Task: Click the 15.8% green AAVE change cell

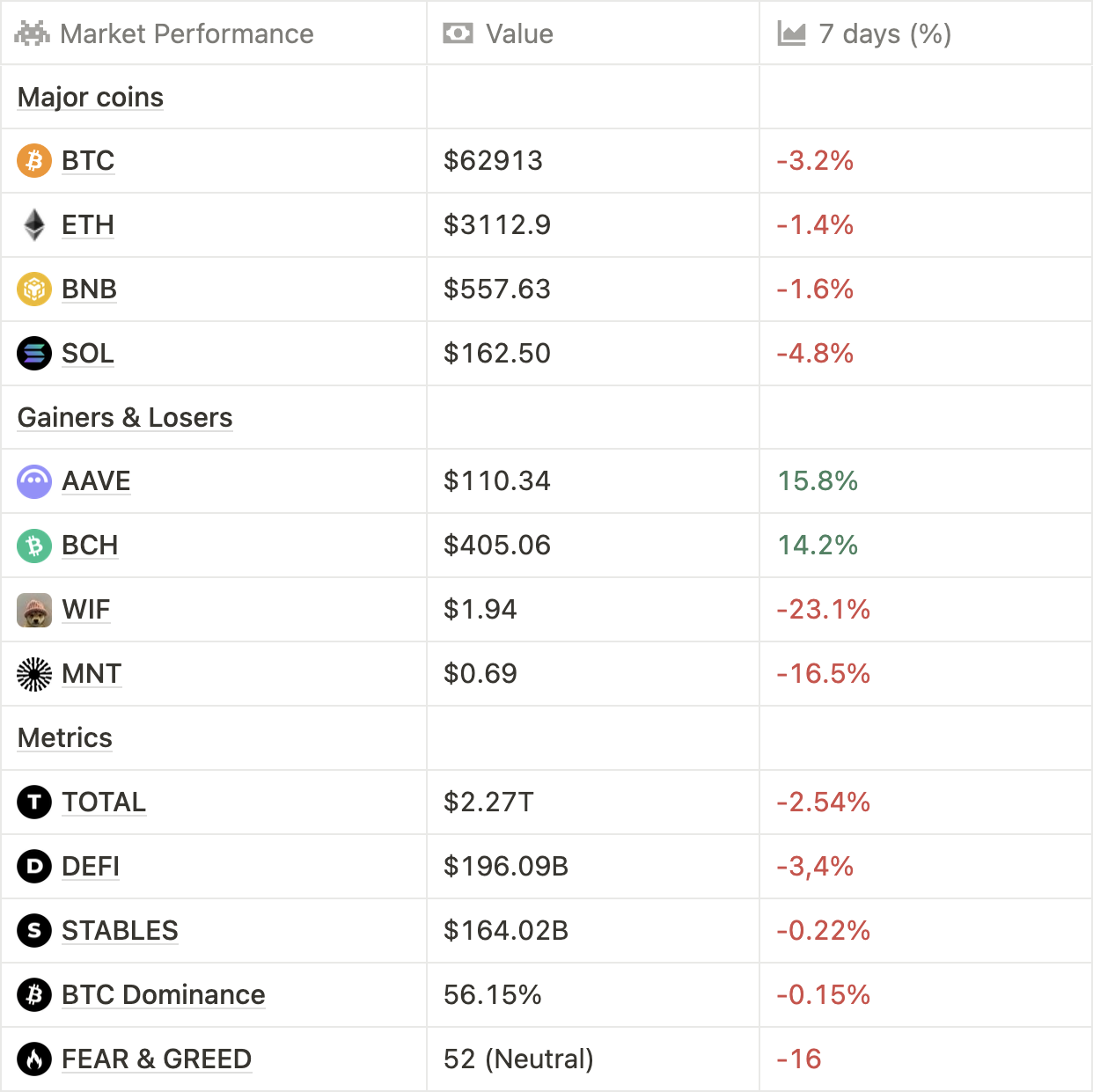Action: click(818, 481)
